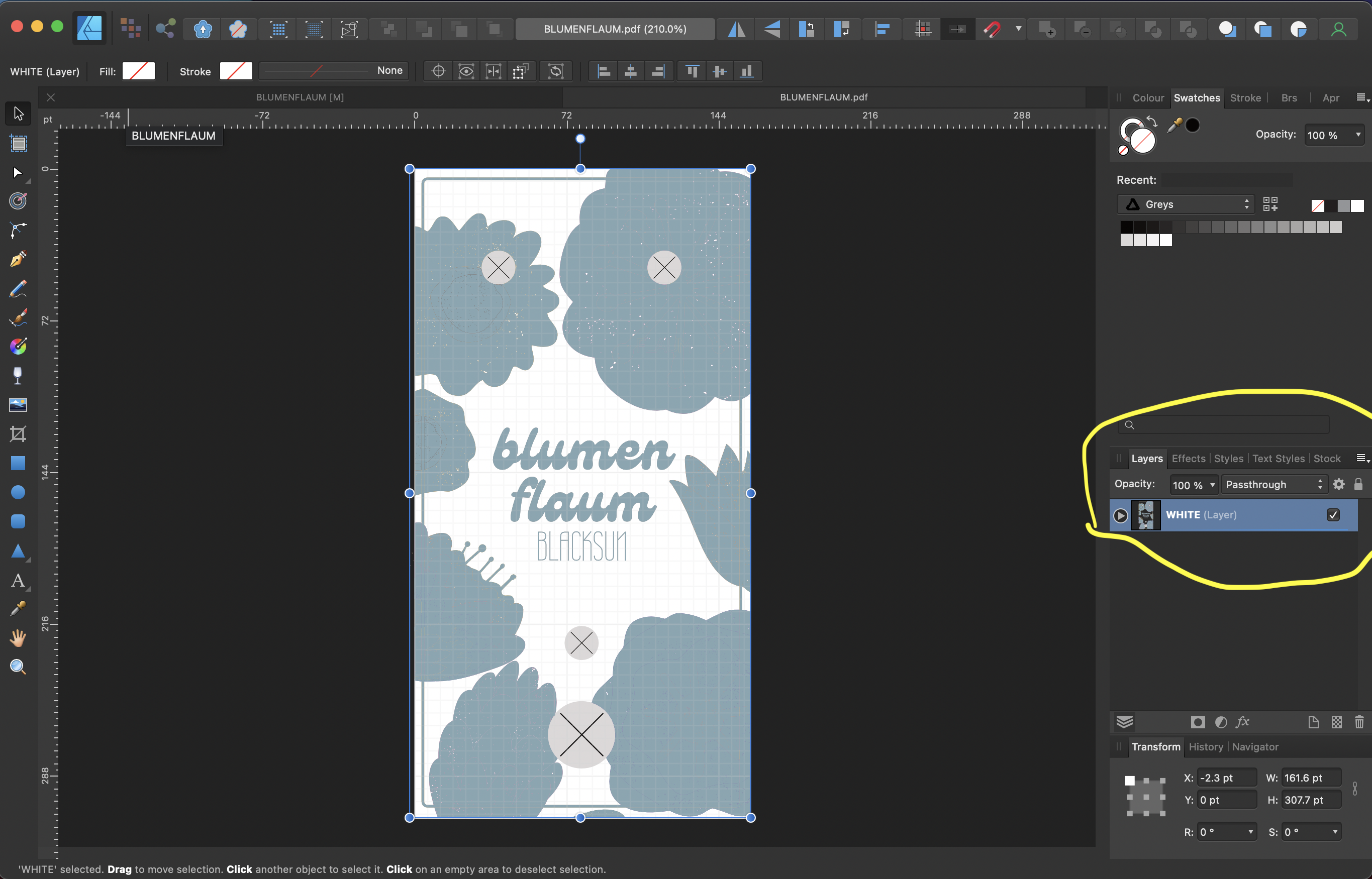This screenshot has width=1372, height=879.
Task: Open the Passthrough blend mode dropdown
Action: (x=1273, y=485)
